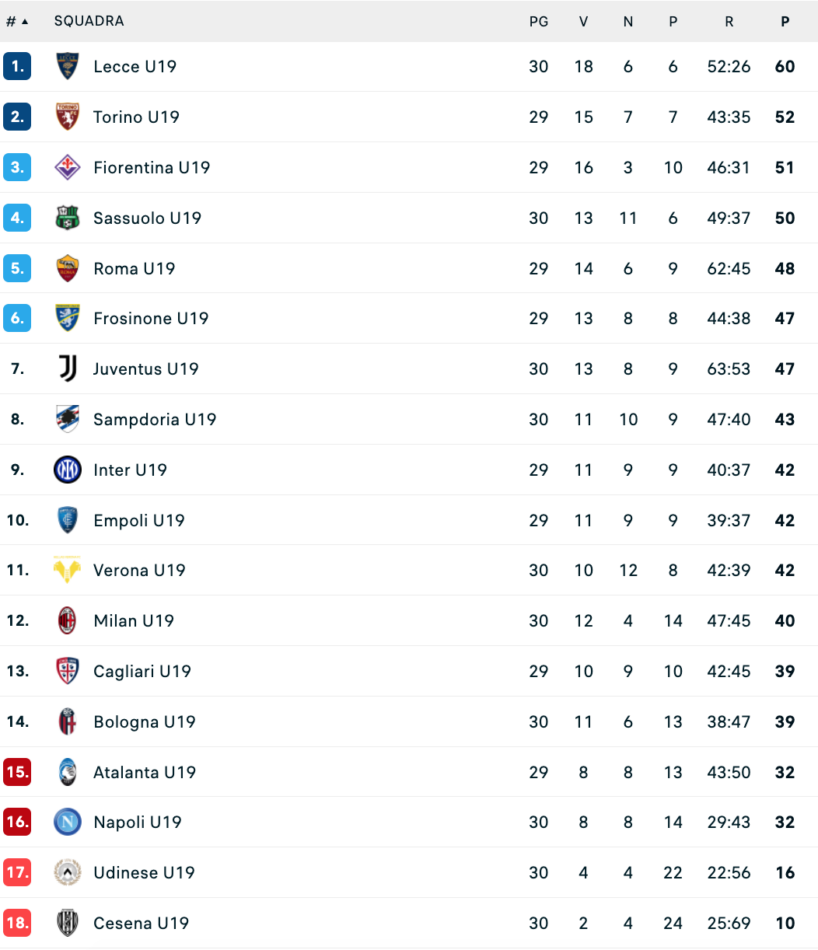Image resolution: width=818 pixels, height=950 pixels.
Task: Open Frosinone U19 team link
Action: point(150,319)
